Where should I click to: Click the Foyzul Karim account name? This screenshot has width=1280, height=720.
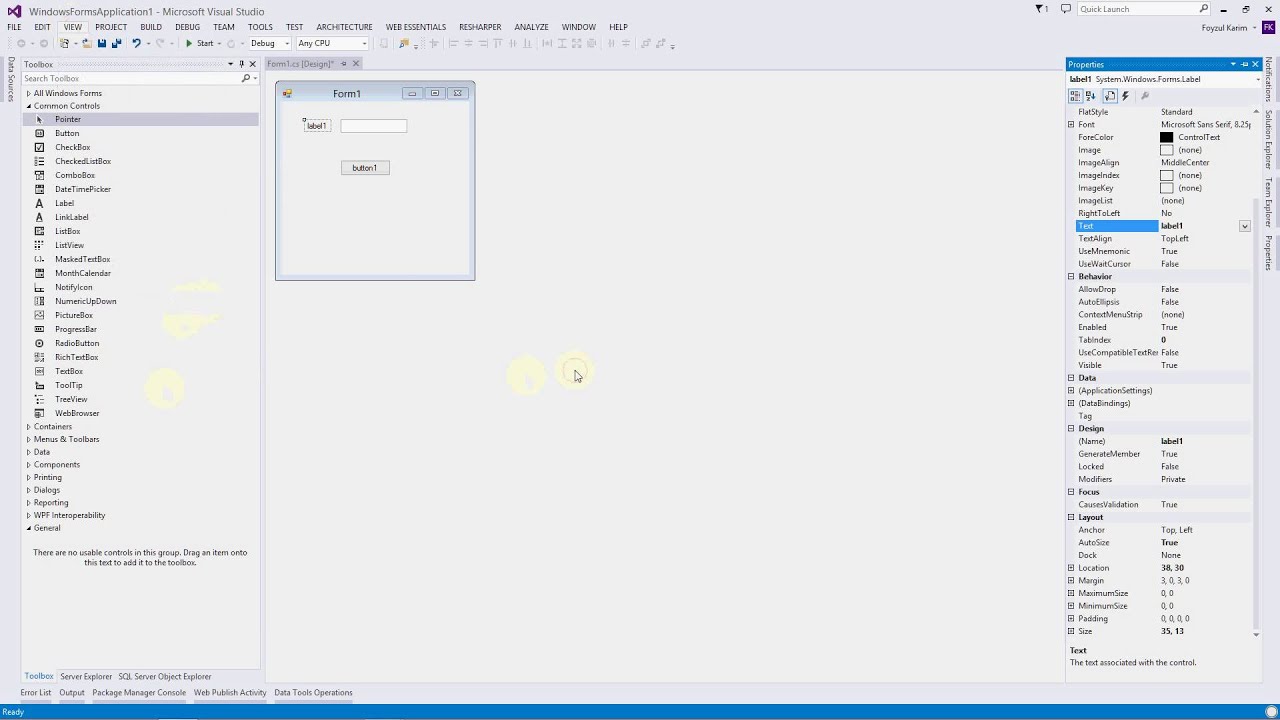(1224, 28)
